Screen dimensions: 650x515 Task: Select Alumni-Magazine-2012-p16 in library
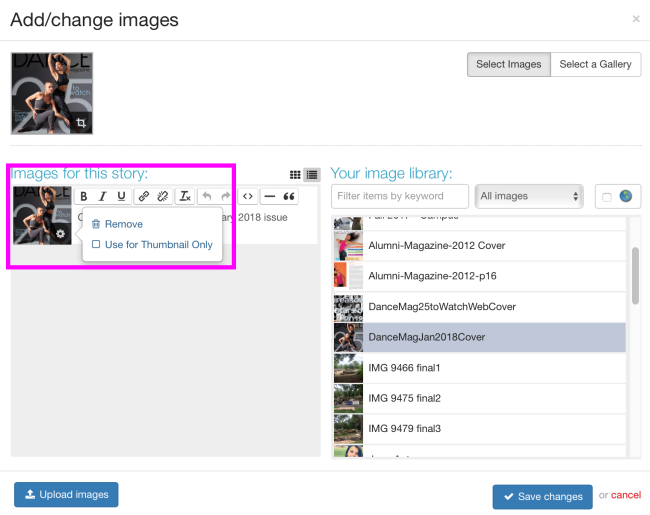(x=480, y=276)
